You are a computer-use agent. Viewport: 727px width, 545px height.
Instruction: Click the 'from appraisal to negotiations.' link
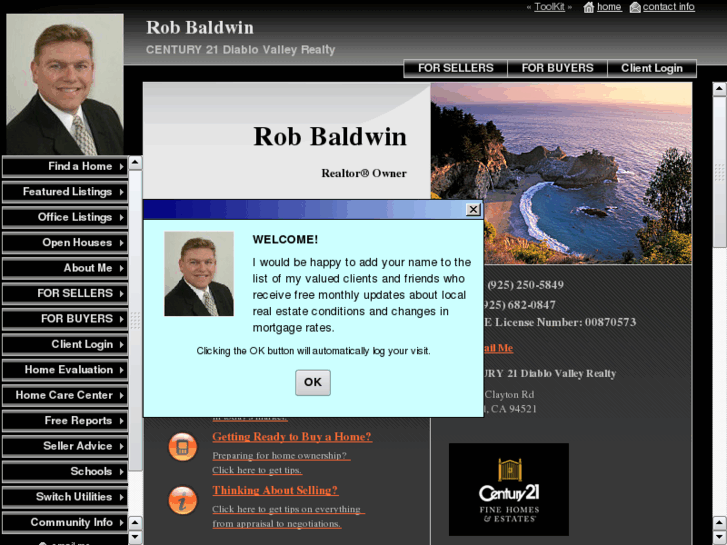(x=277, y=524)
